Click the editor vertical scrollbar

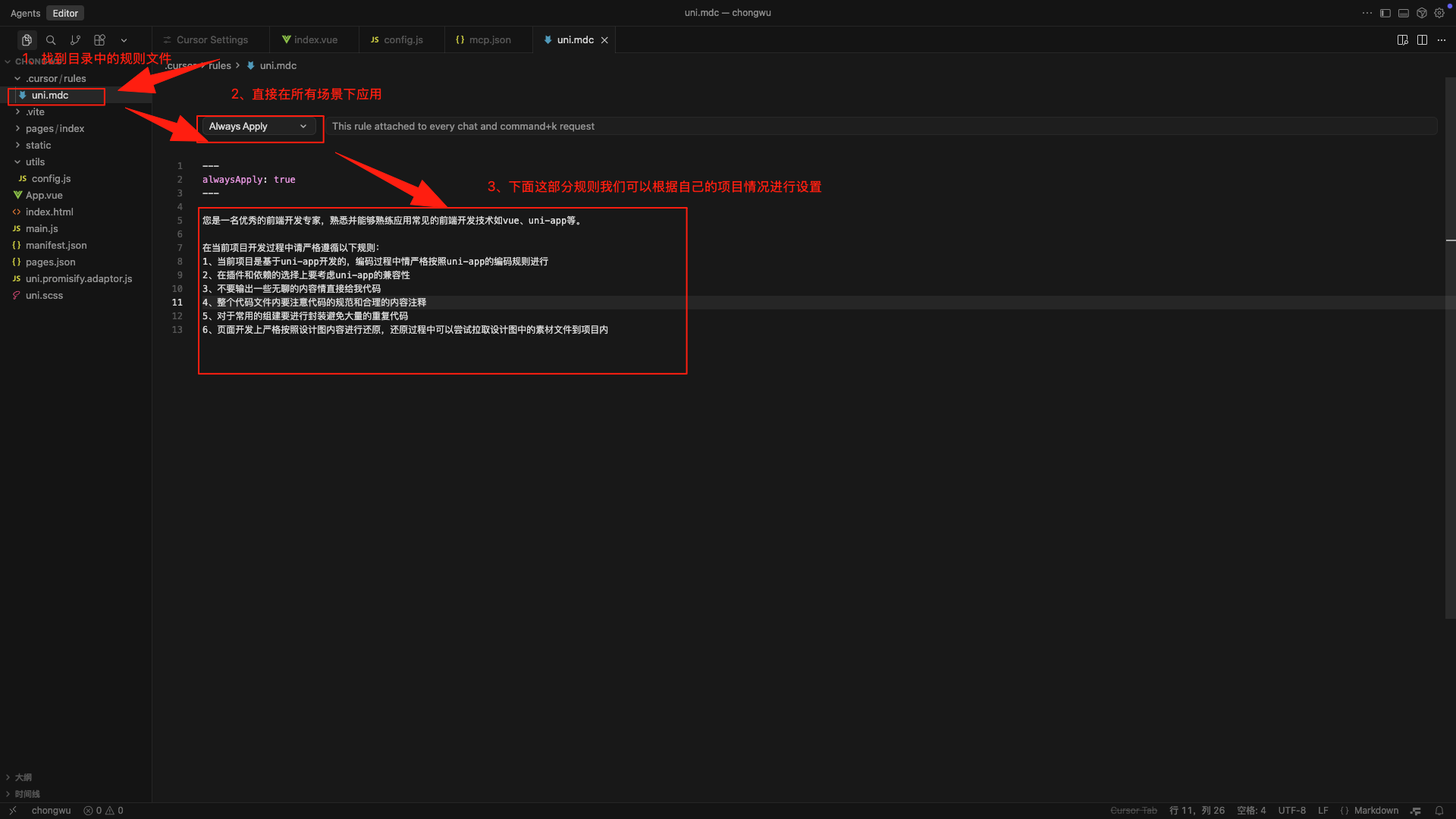(1450, 349)
